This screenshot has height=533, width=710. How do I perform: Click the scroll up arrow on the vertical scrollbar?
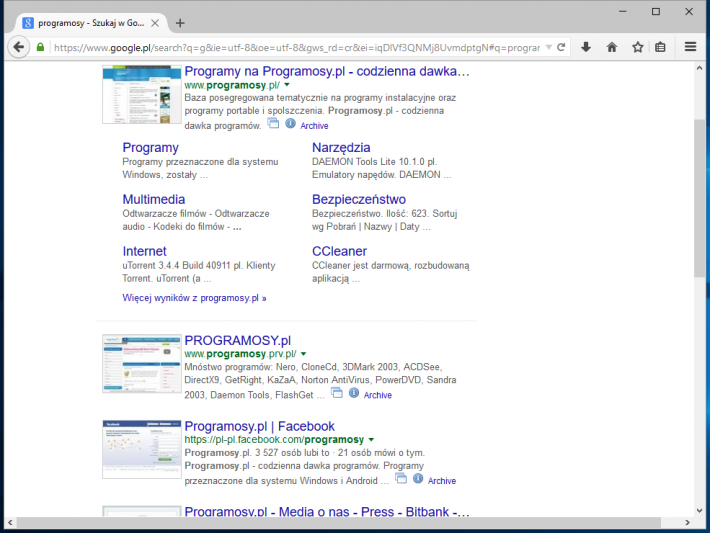coord(699,68)
